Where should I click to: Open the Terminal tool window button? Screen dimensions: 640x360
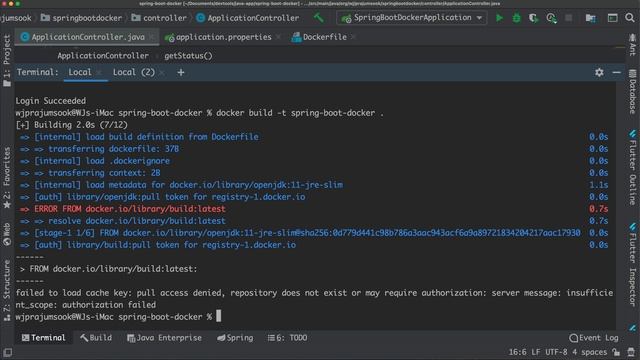coord(43,338)
